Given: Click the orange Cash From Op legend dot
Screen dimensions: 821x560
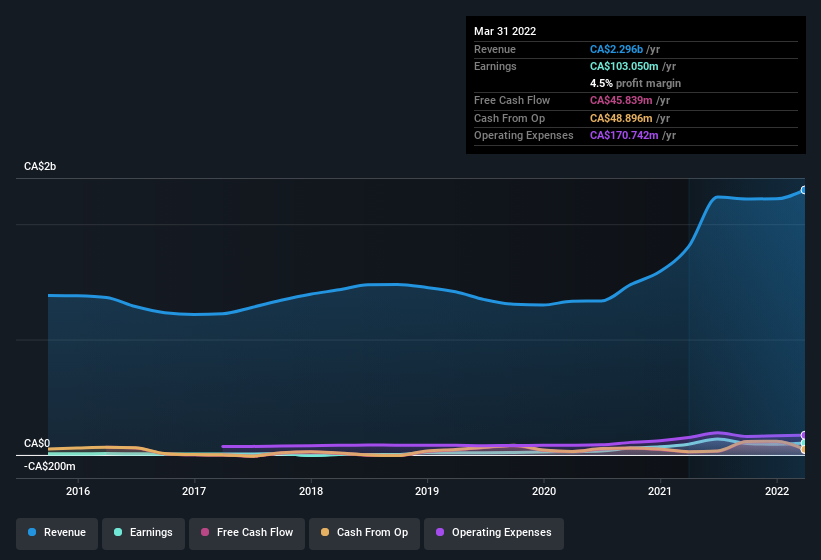Looking at the screenshot, I should 325,532.
